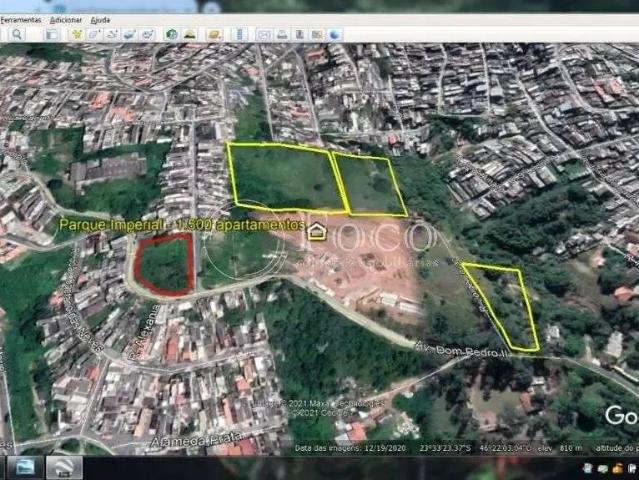Click the blue Earth globe toolbar icon

(335, 35)
